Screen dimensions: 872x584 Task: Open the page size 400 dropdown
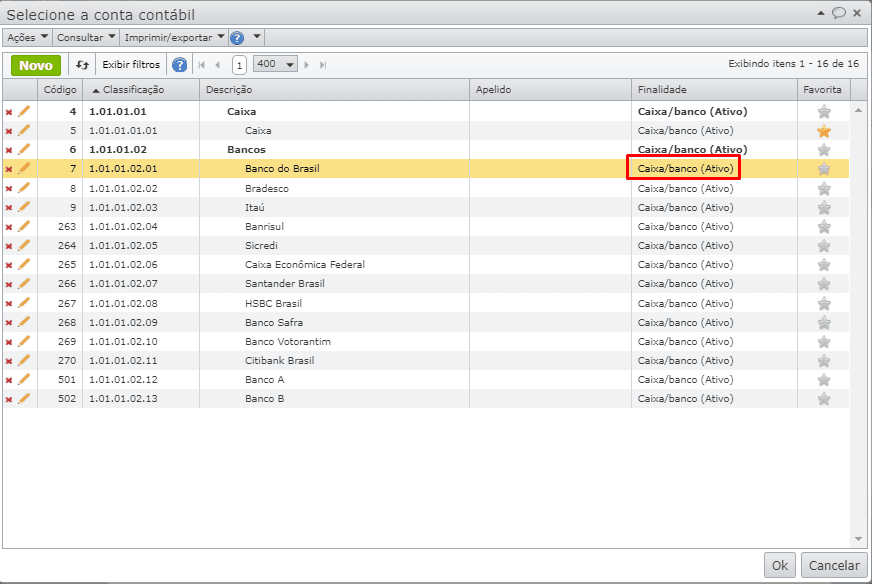(276, 64)
